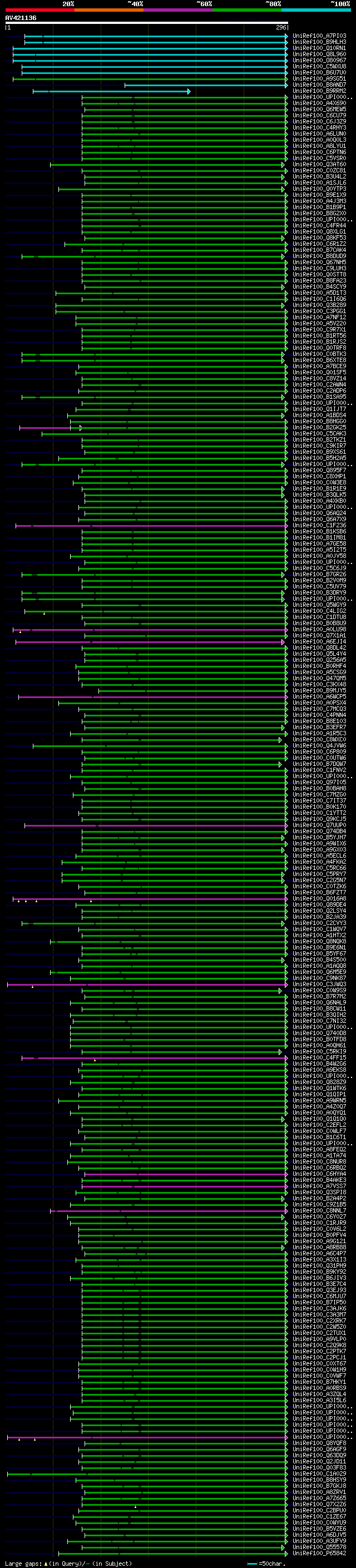Select the UniRef100_A4X690 label
This screenshot has height=1568, width=356.
[319, 103]
